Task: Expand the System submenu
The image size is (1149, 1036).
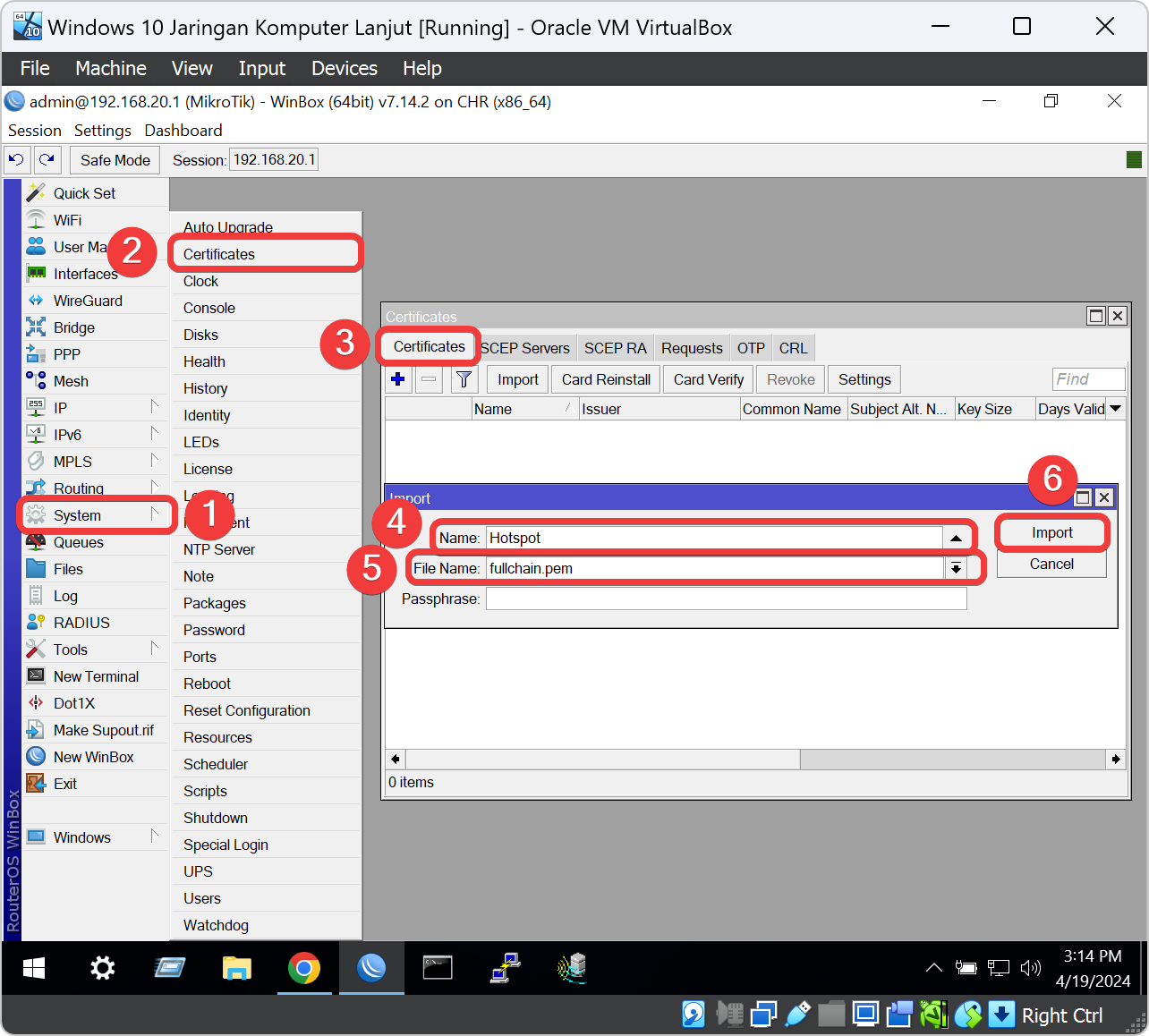Action: (x=155, y=514)
